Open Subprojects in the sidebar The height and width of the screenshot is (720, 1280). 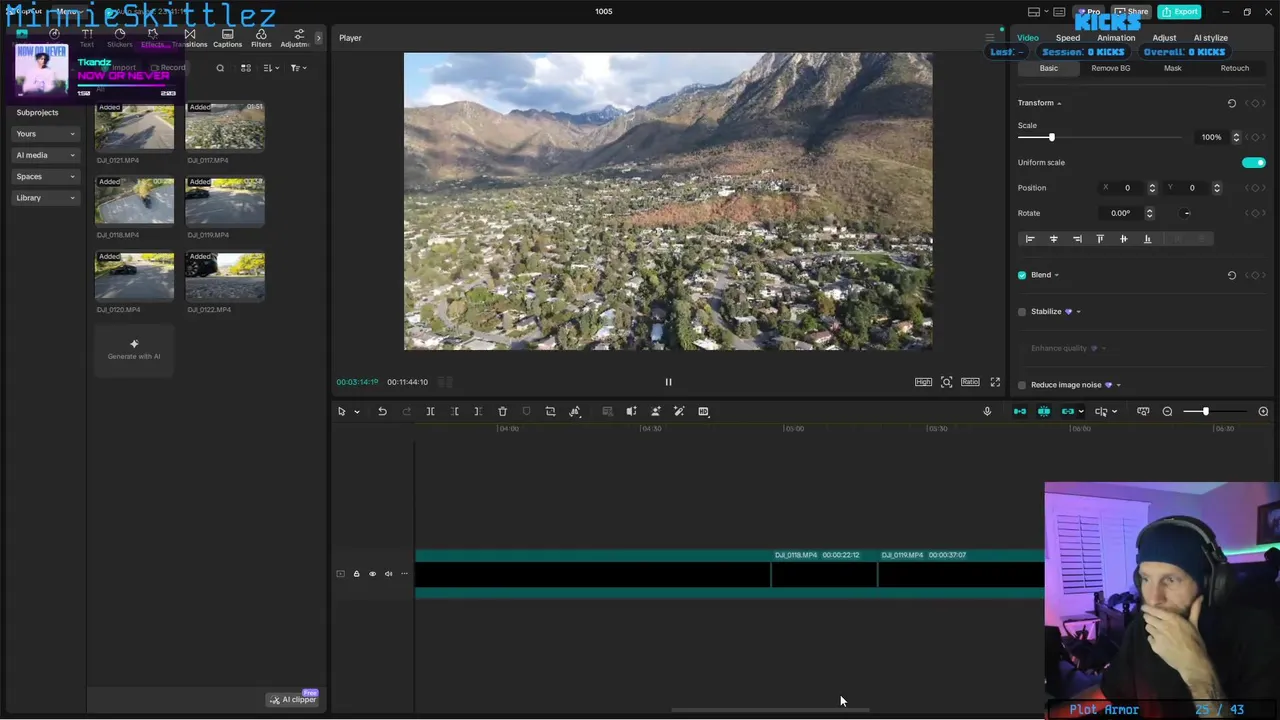click(x=37, y=112)
